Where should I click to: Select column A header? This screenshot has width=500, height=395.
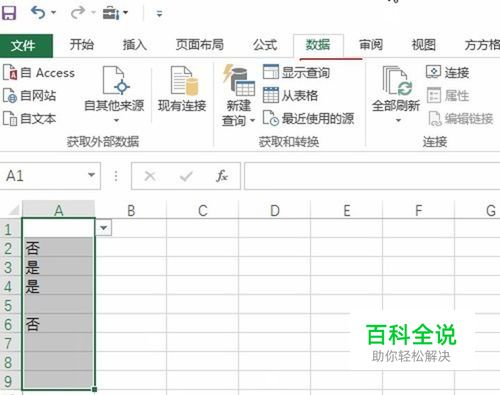pos(59,210)
